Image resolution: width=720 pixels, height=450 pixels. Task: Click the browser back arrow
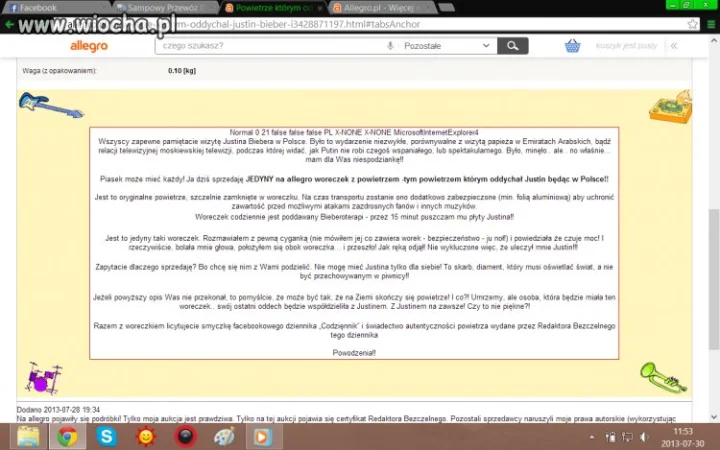click(9, 24)
